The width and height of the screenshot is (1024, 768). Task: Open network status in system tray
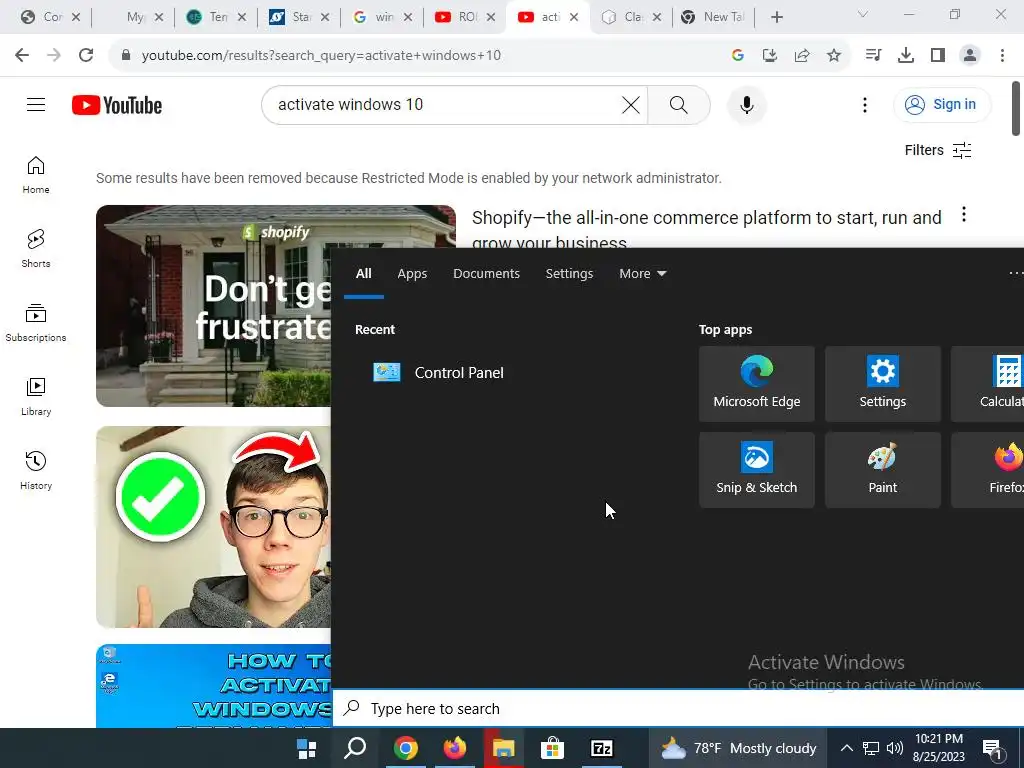point(871,748)
